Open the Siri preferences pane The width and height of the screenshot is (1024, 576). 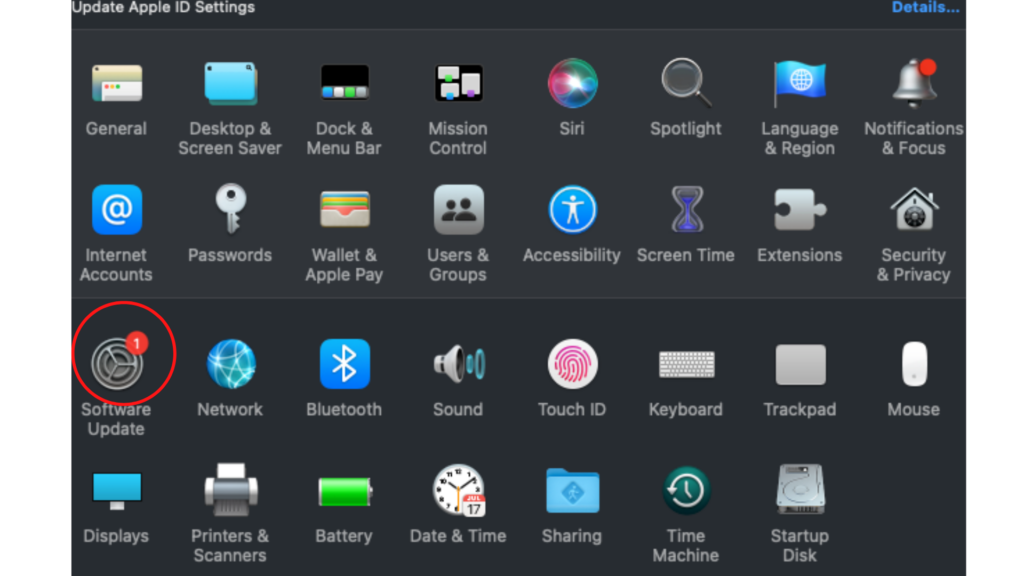(x=572, y=83)
